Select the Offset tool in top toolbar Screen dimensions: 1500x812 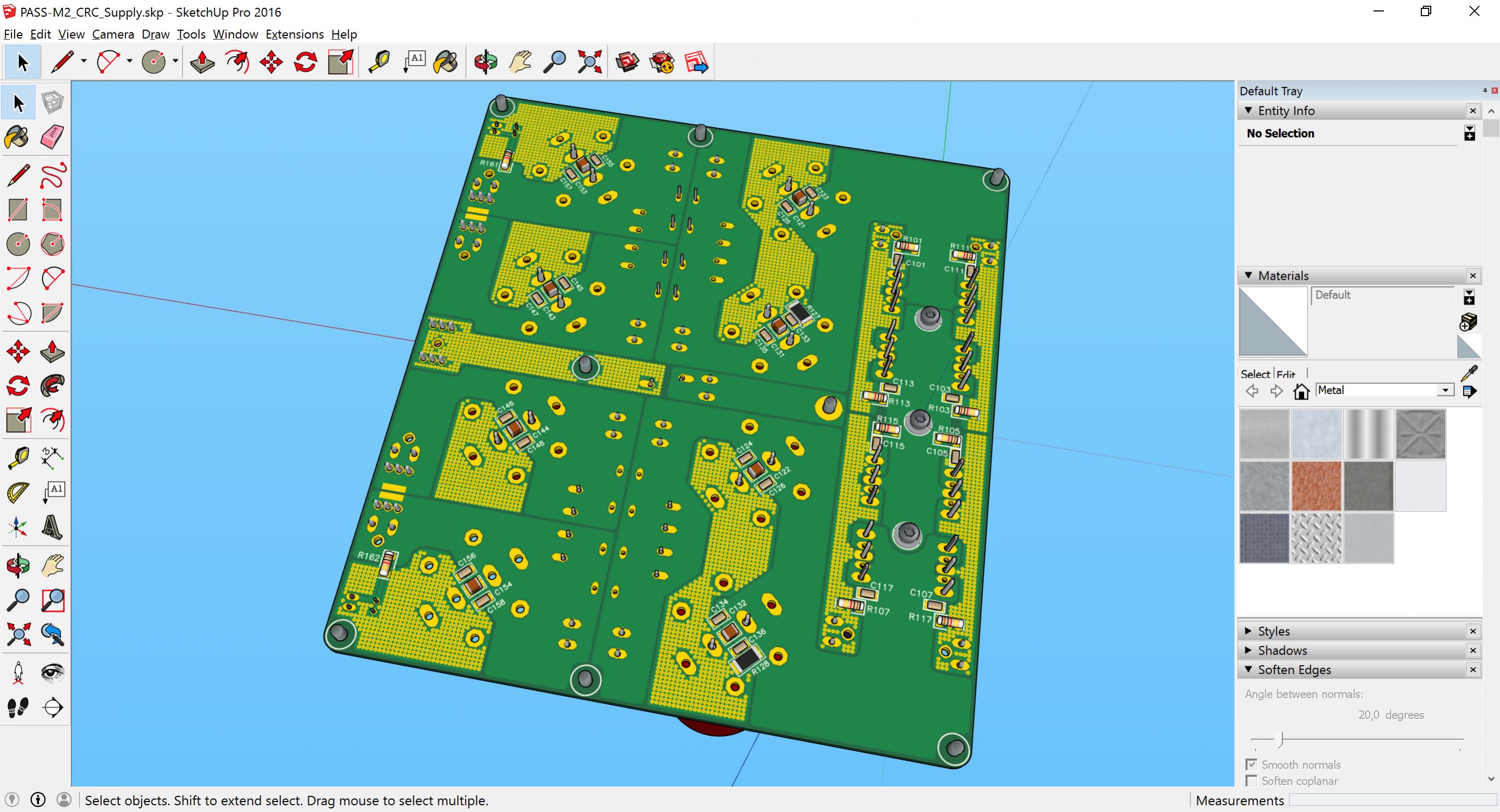(x=237, y=61)
